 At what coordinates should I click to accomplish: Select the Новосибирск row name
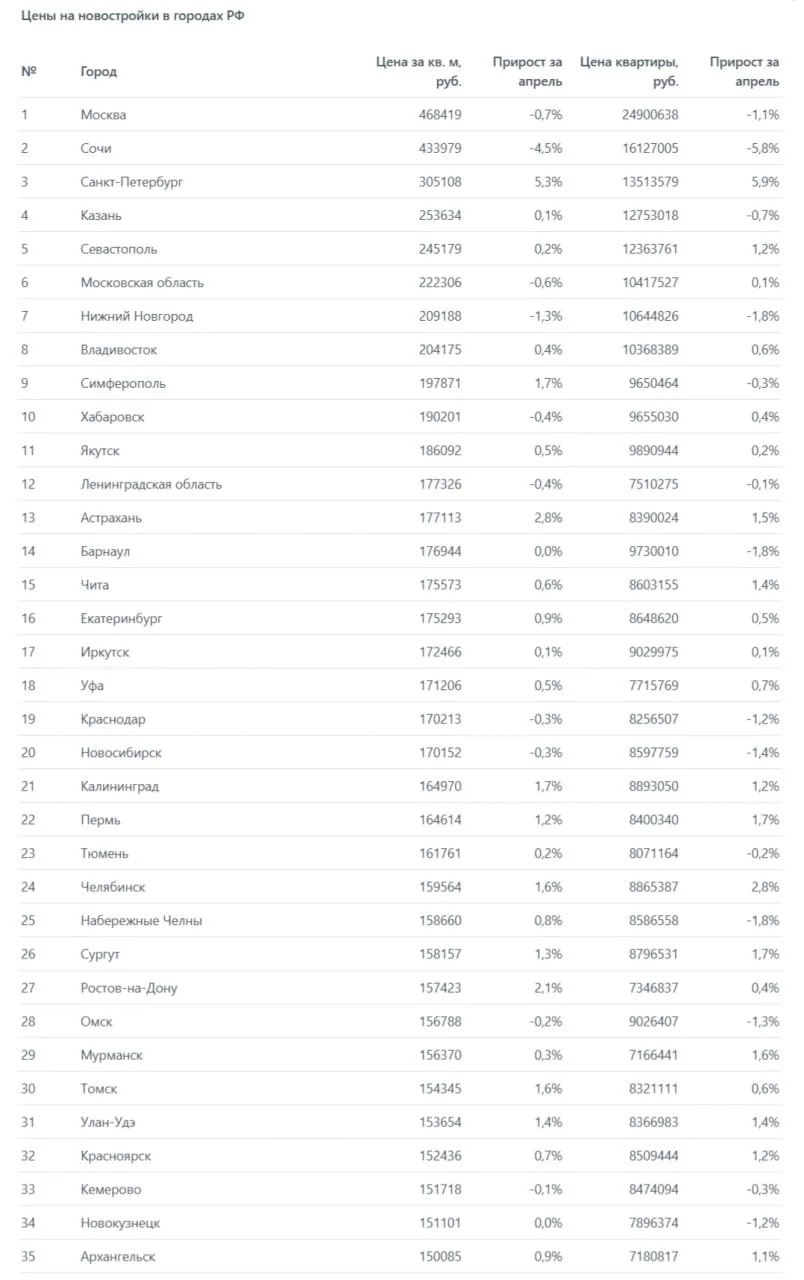121,752
